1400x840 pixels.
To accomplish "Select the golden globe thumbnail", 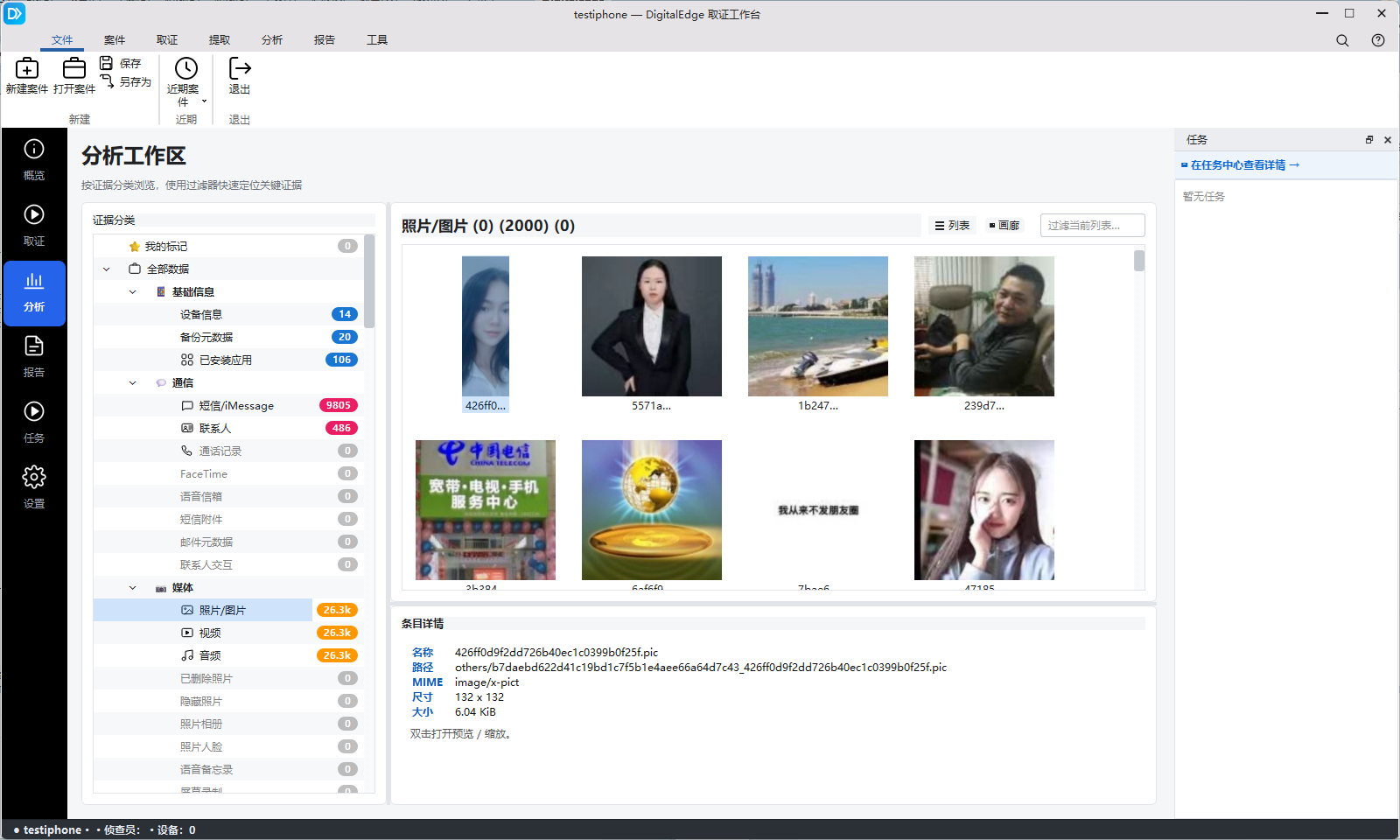I will [652, 510].
